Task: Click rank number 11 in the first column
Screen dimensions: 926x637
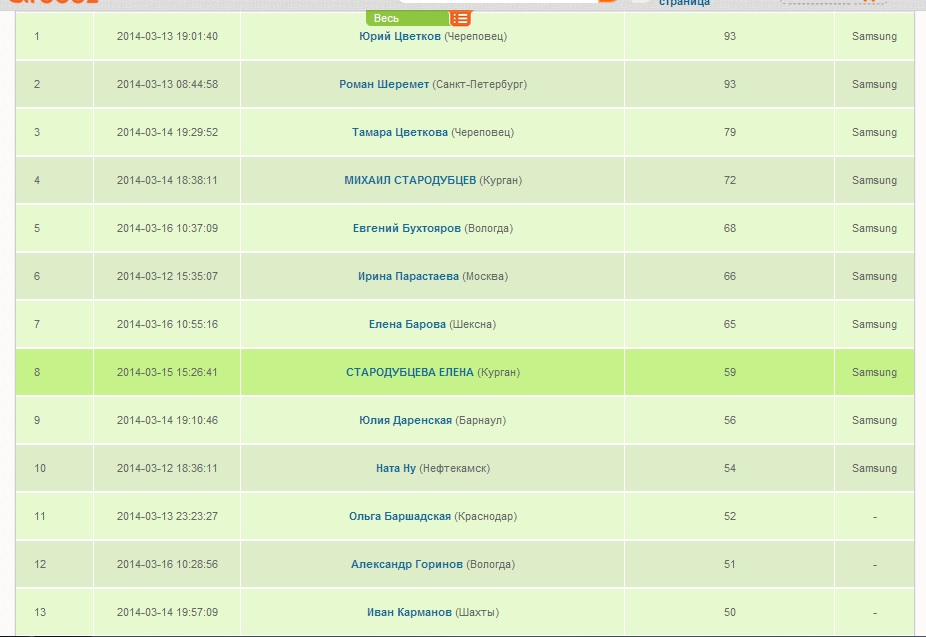Action: pos(40,517)
